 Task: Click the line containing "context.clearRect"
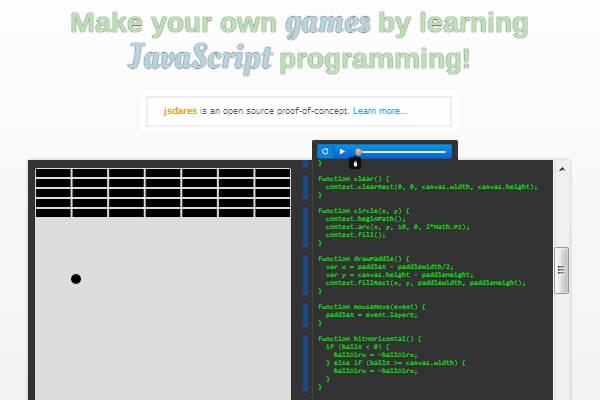click(432, 187)
